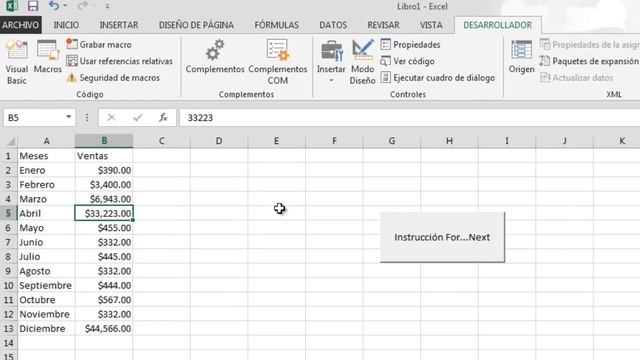
Task: Select cell with $6,943.00
Action: 104,199
